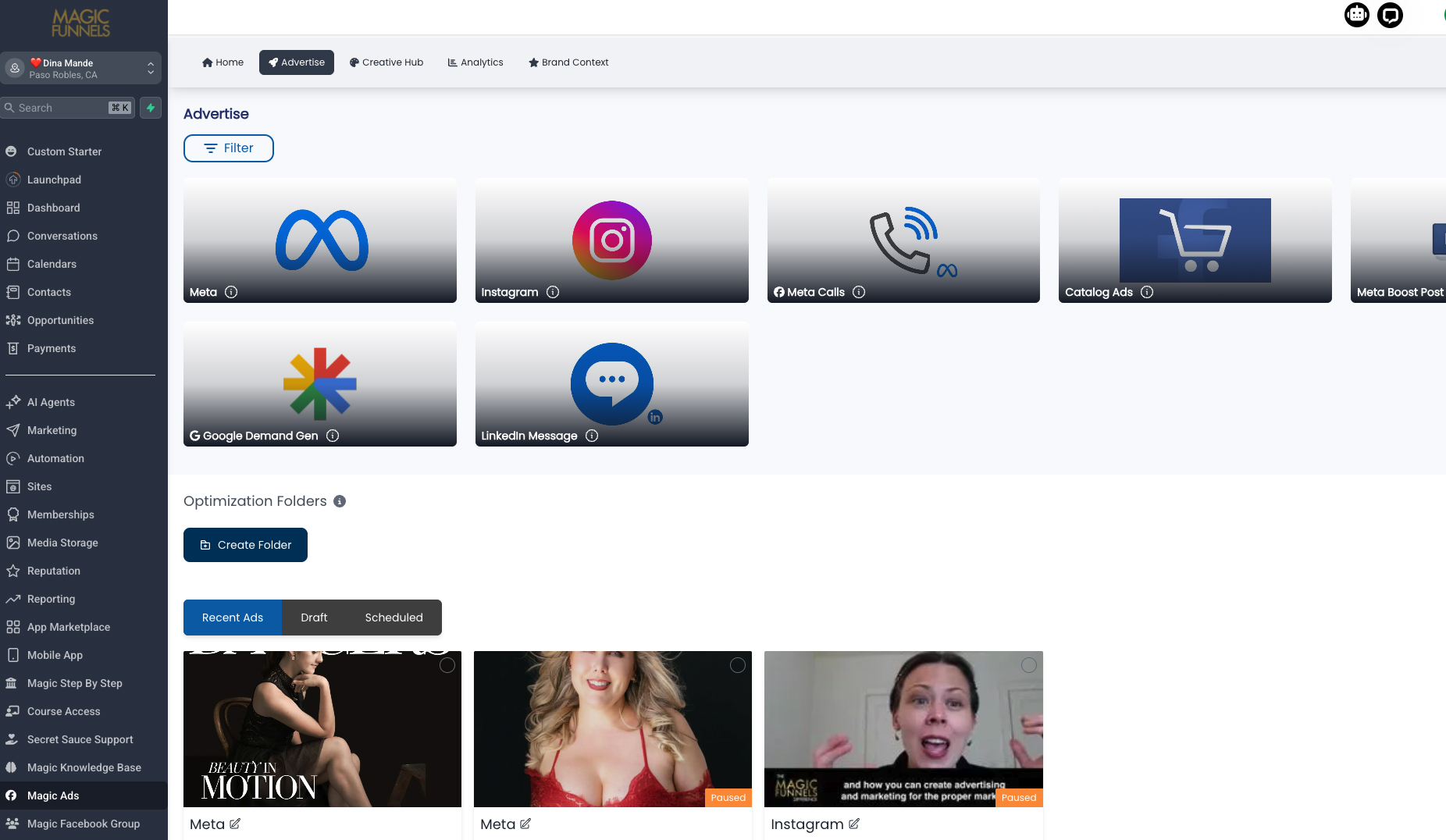
Task: Click the Create Folder button
Action: point(245,545)
